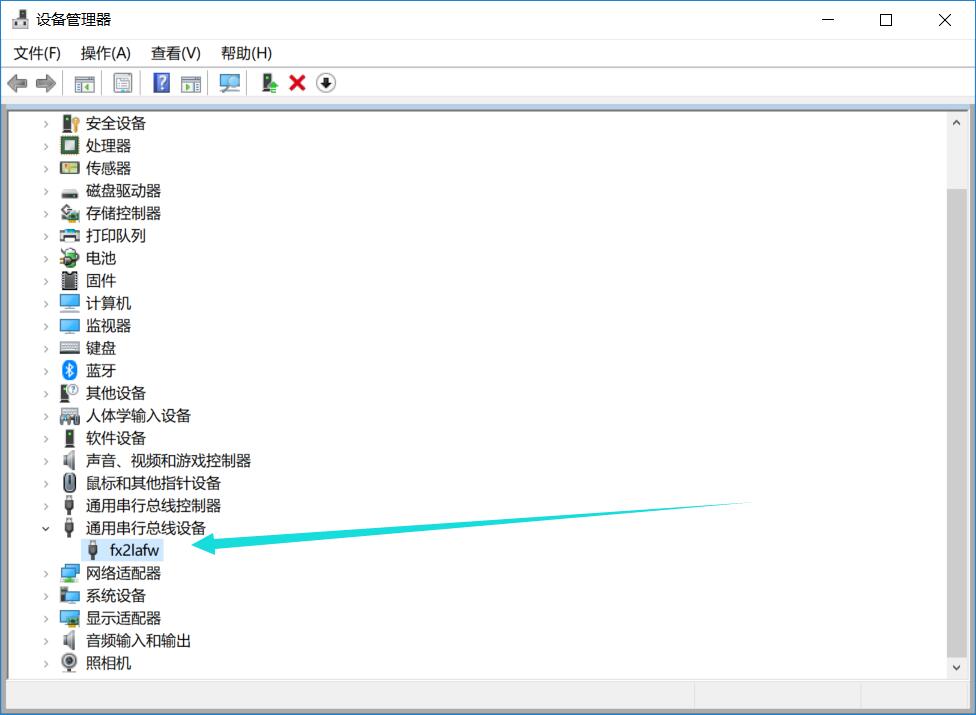Collapse the 通用串行总线设备 node
The height and width of the screenshot is (715, 976).
45,528
